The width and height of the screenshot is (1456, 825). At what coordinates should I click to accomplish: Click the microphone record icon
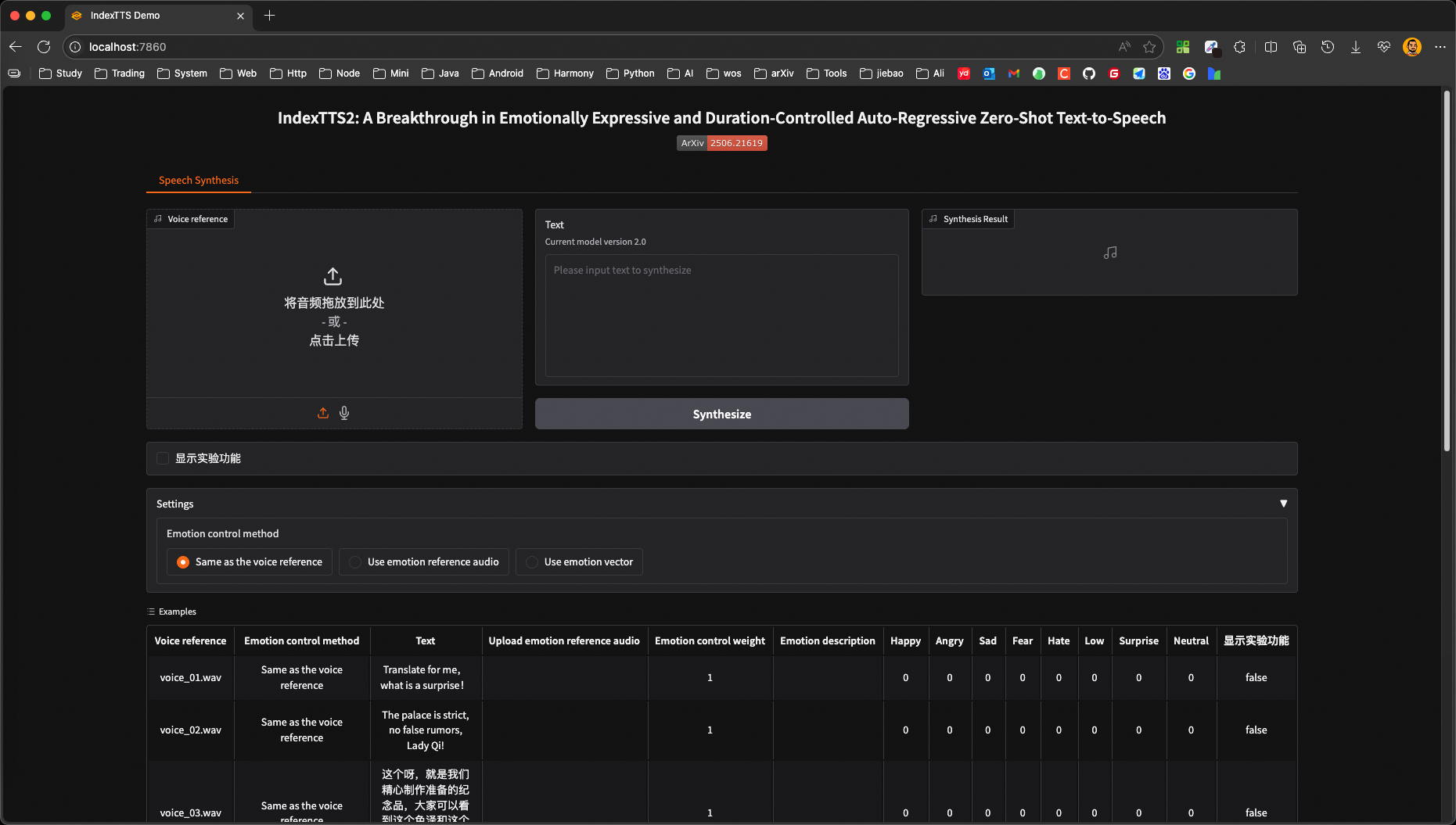click(x=344, y=413)
